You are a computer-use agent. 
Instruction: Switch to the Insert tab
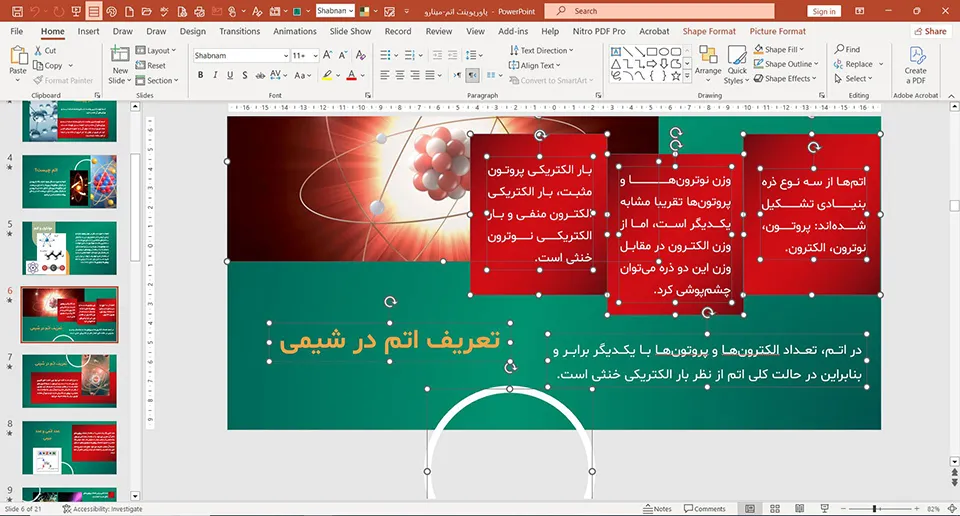pos(88,31)
